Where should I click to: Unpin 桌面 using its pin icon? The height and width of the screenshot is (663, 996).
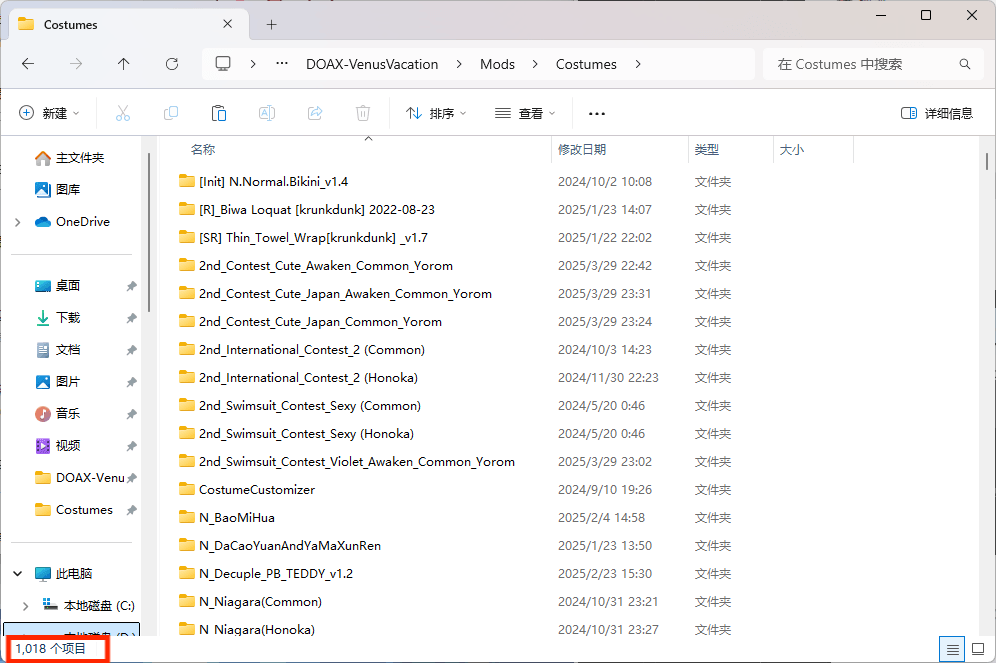(x=131, y=286)
